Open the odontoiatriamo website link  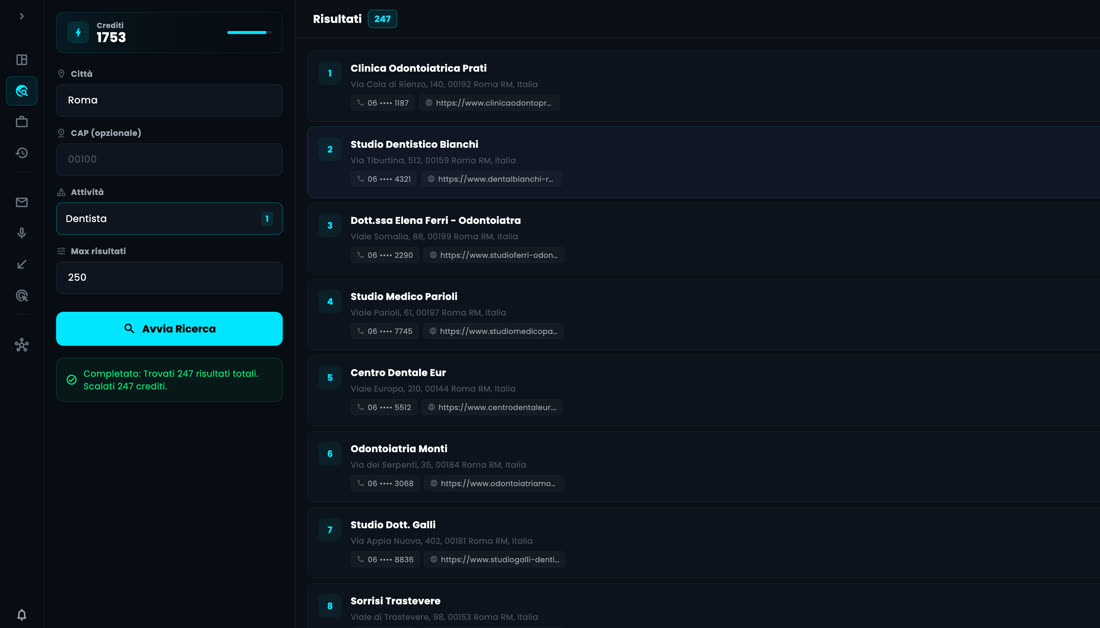[x=494, y=483]
